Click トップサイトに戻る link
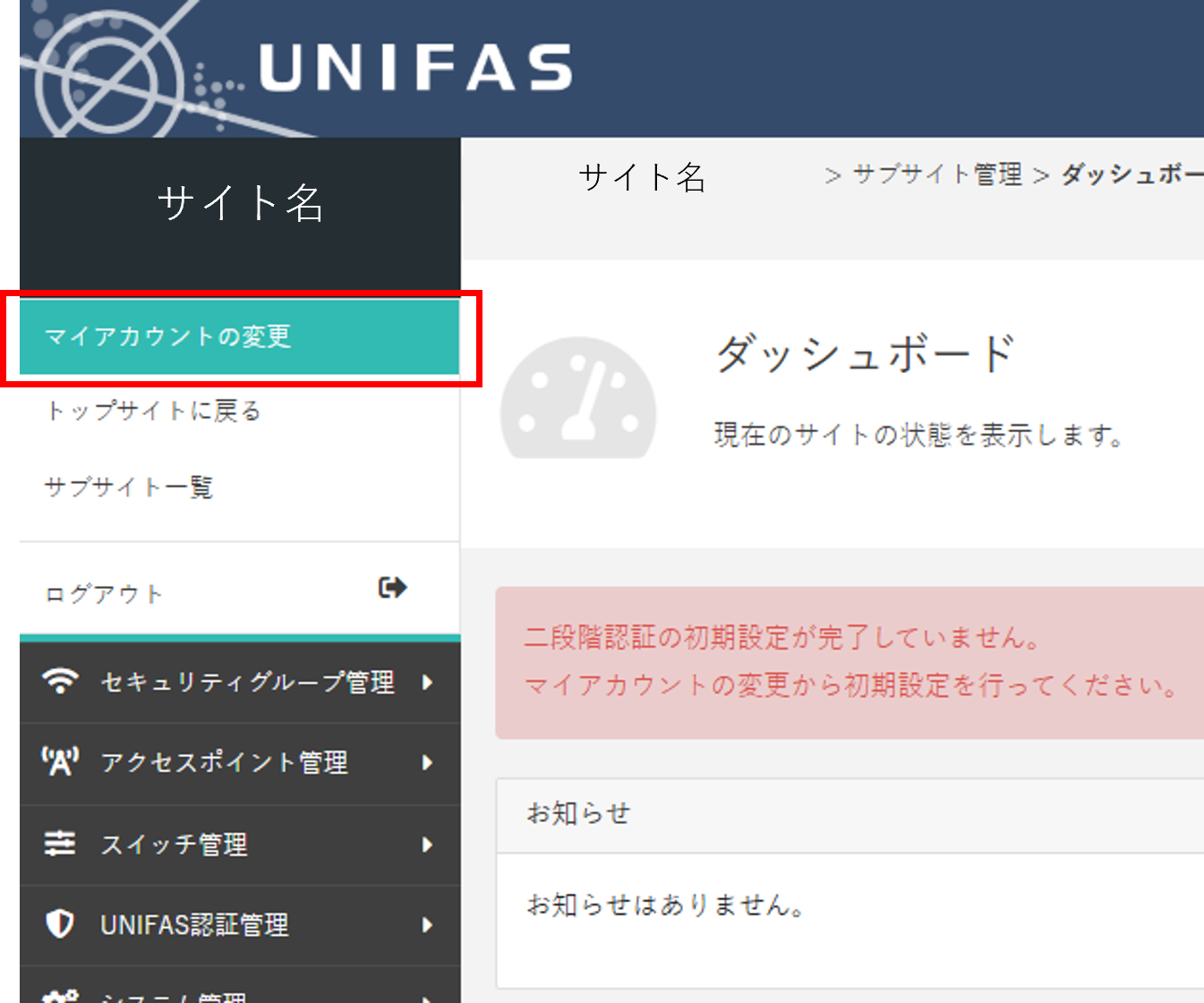The width and height of the screenshot is (1204, 1003). coord(152,412)
